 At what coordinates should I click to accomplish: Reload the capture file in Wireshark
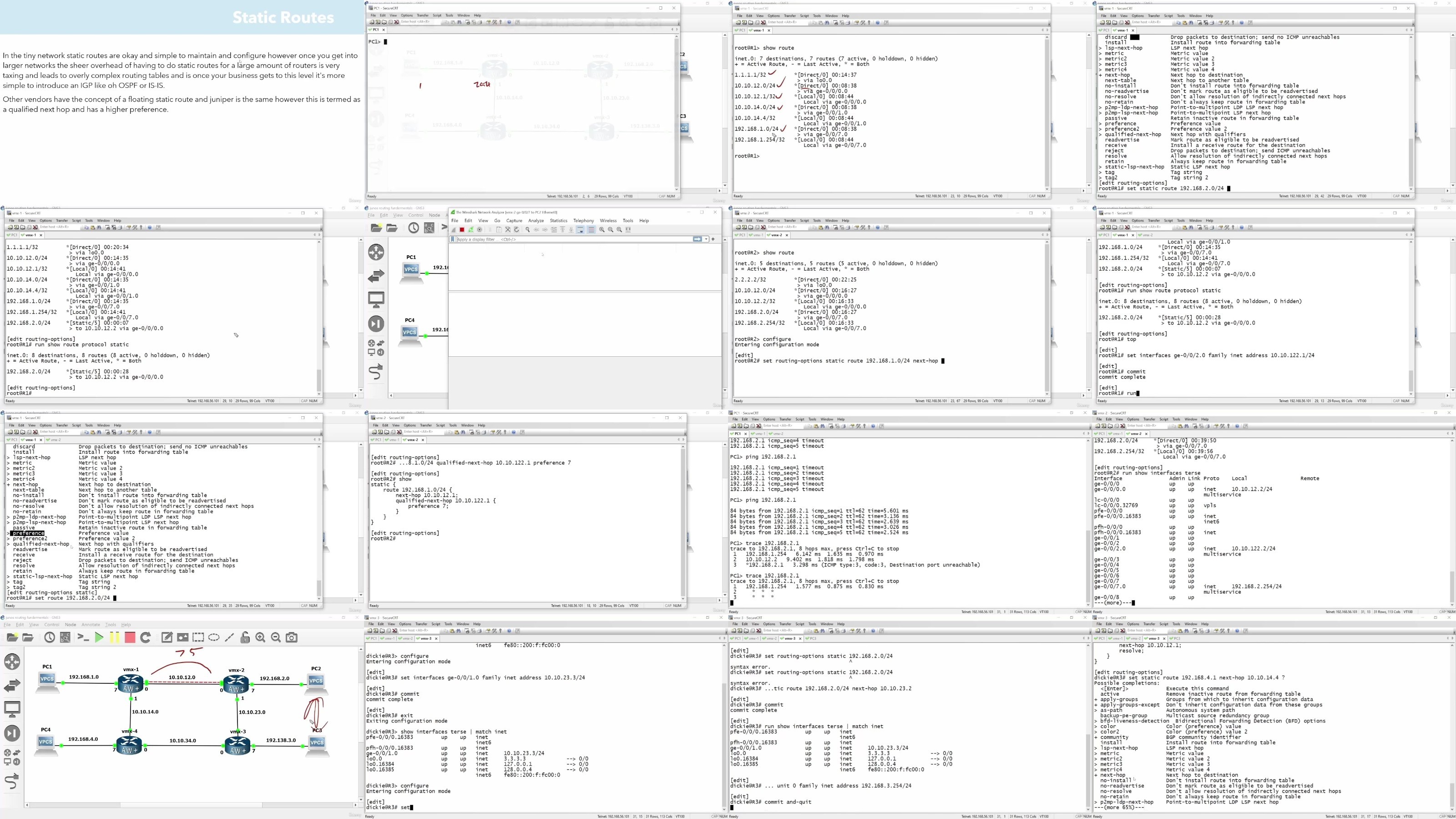[516, 230]
